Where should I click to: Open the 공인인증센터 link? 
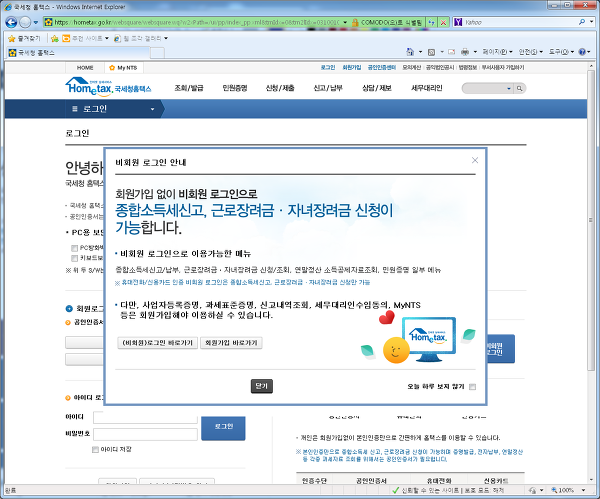pyautogui.click(x=382, y=67)
